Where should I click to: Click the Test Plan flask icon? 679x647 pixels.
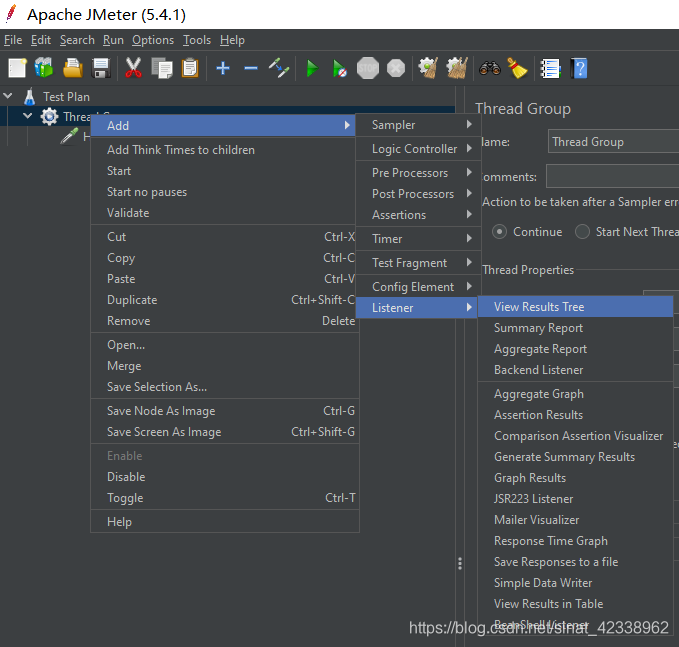click(x=29, y=97)
